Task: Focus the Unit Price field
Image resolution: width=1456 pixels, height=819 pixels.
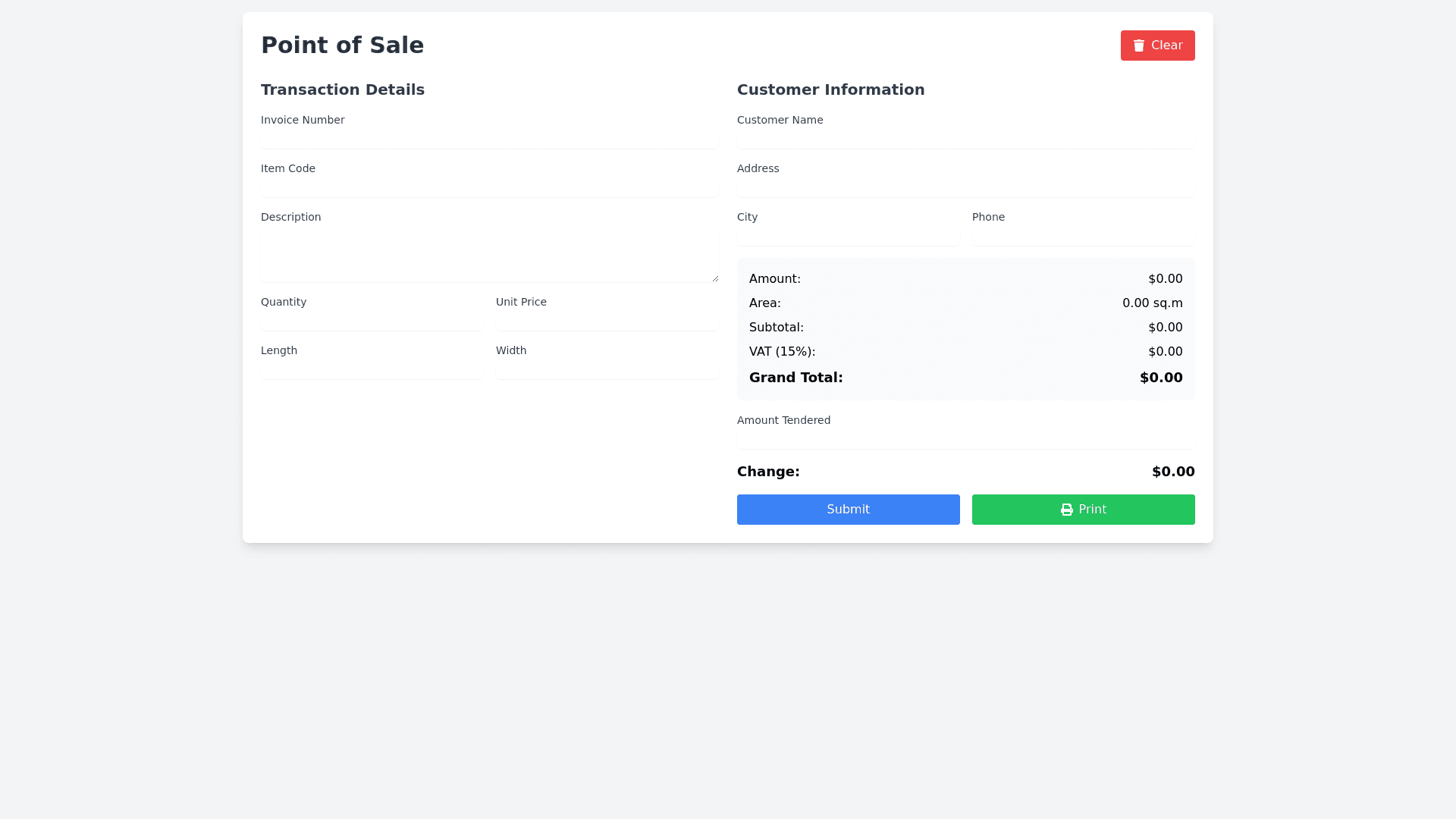Action: [607, 322]
